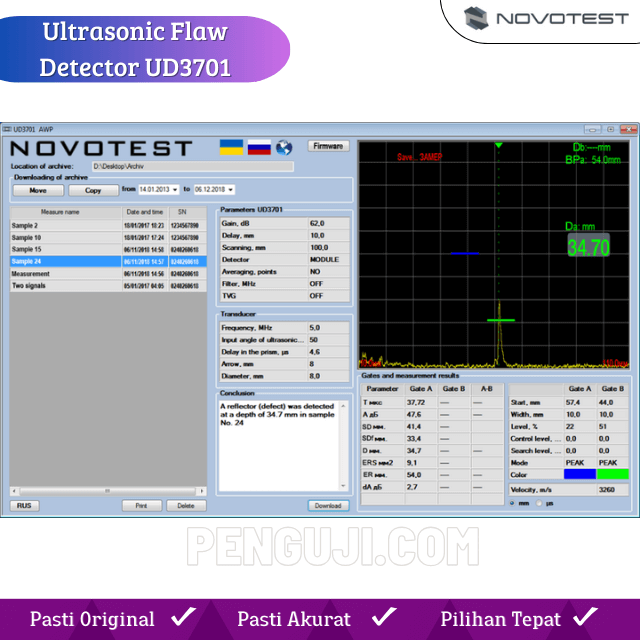This screenshot has height=640, width=640.
Task: Click the Copy archive button
Action: pos(93,189)
